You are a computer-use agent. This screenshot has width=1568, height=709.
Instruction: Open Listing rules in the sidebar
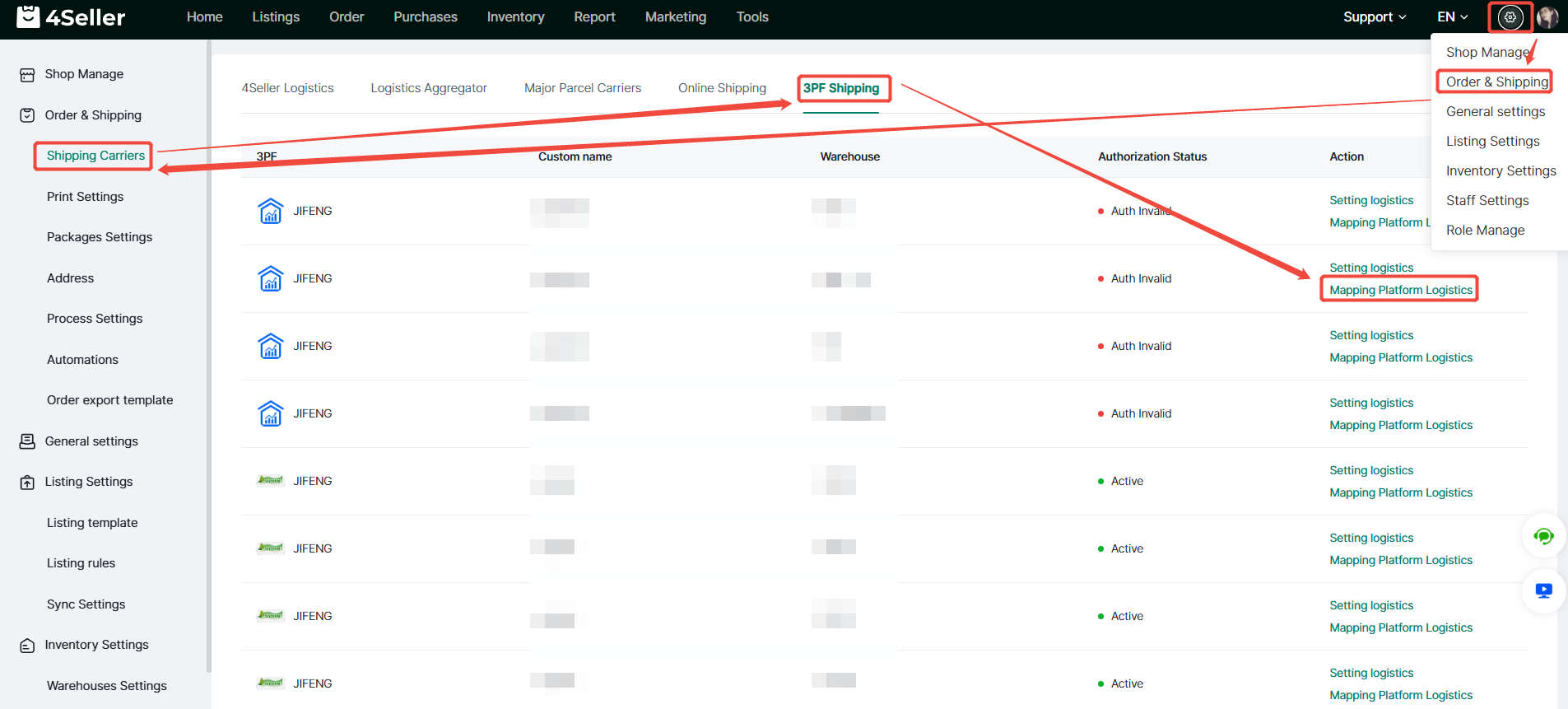click(81, 563)
